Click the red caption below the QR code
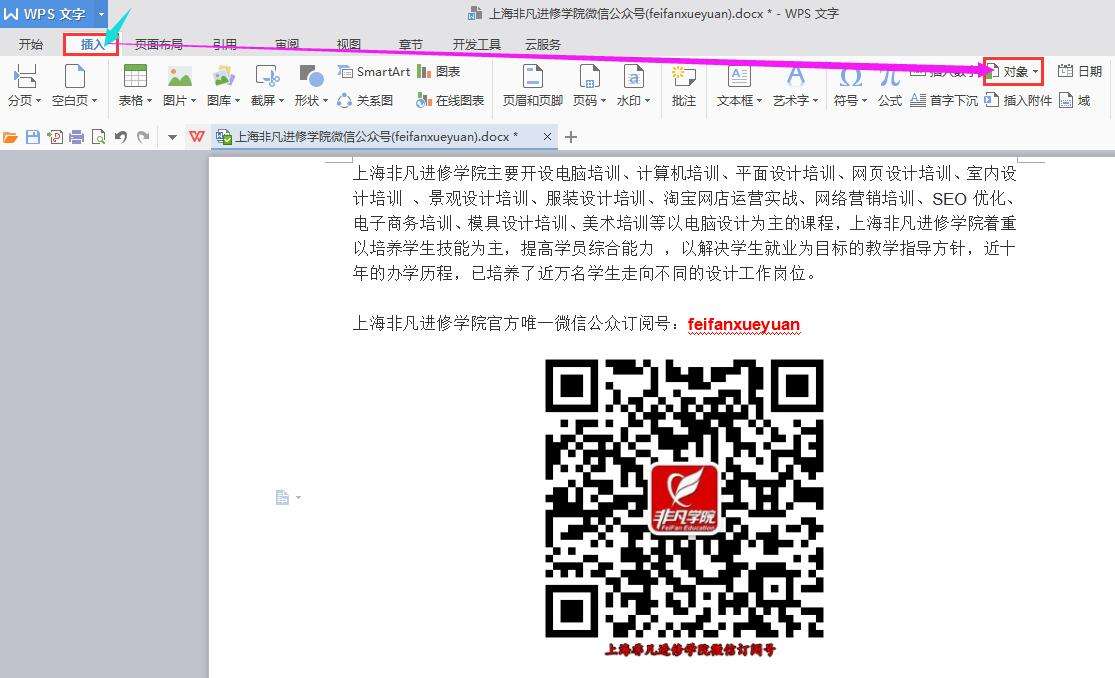 [690, 650]
